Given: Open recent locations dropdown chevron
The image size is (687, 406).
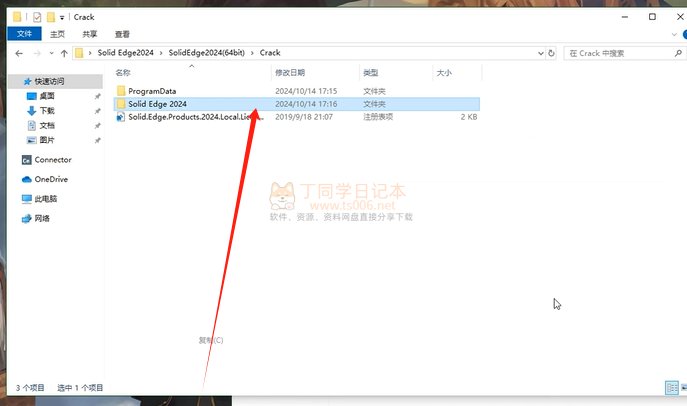Looking at the screenshot, I should point(51,53).
